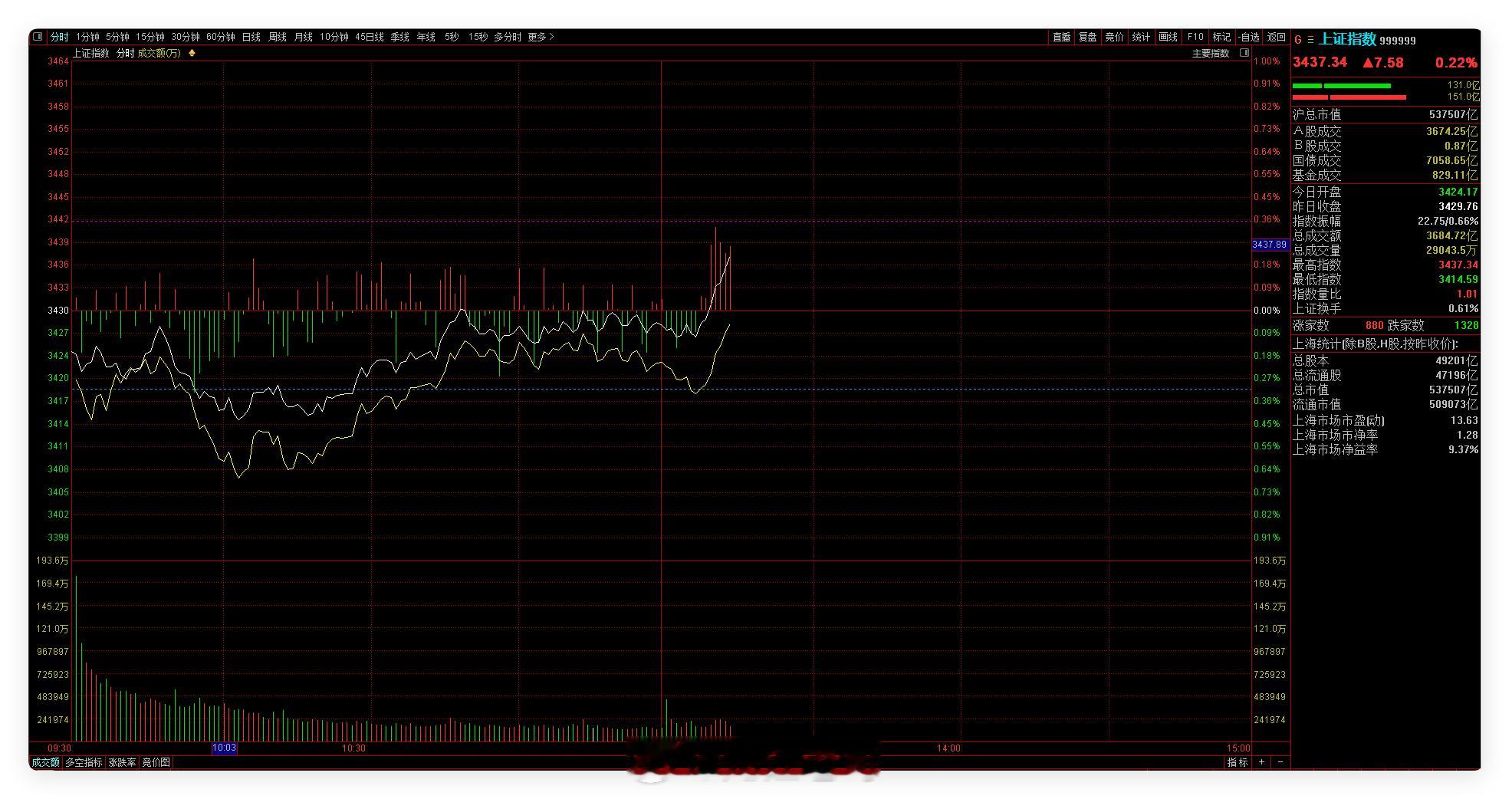Select the 成交额 bottom tab
This screenshot has width=1512, height=799.
point(45,762)
